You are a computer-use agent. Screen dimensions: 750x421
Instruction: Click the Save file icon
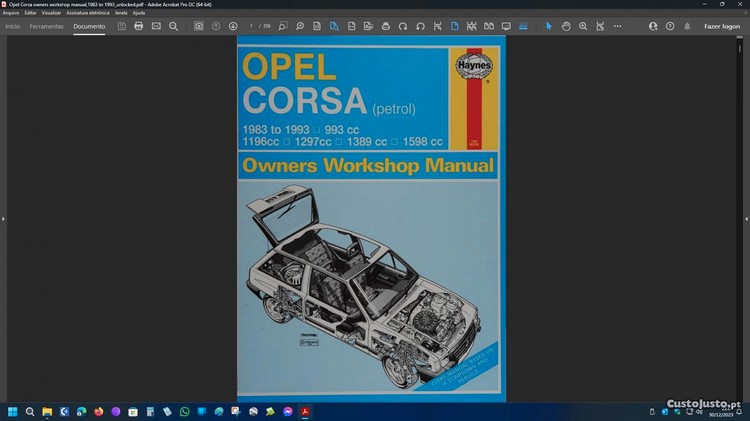click(122, 26)
